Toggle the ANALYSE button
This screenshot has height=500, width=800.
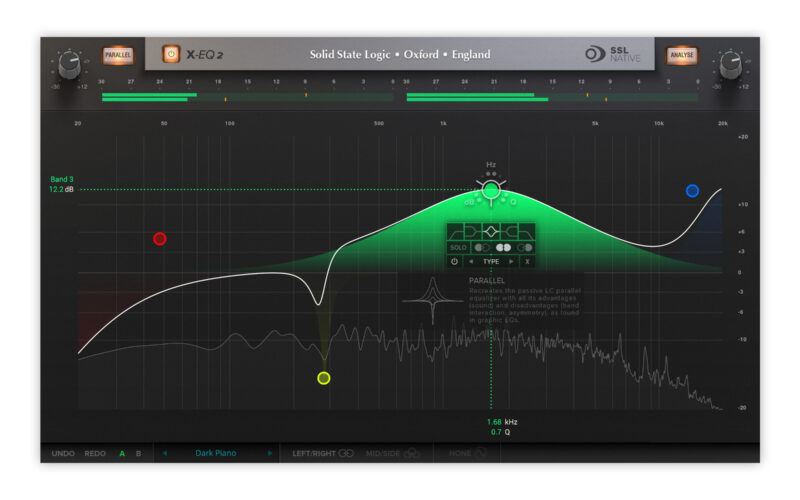[682, 55]
